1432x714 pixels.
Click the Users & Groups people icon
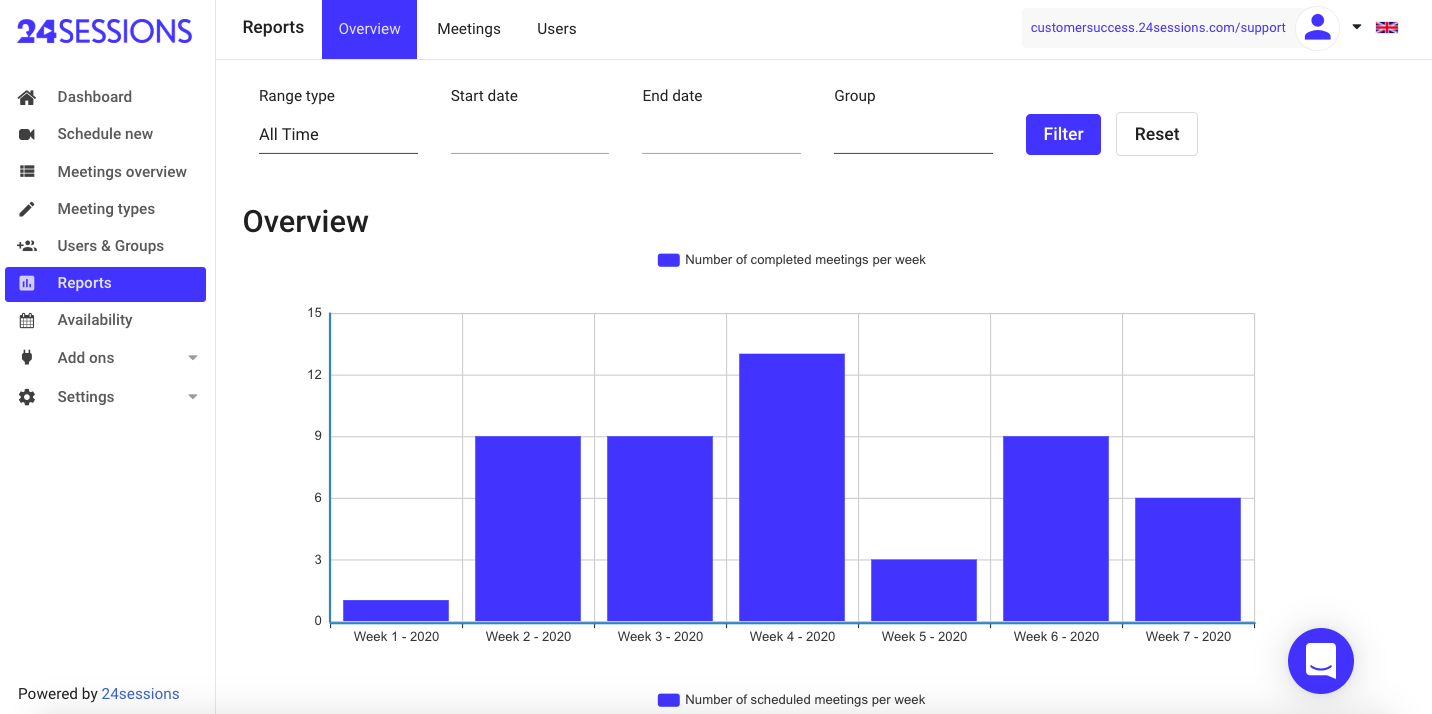click(27, 246)
